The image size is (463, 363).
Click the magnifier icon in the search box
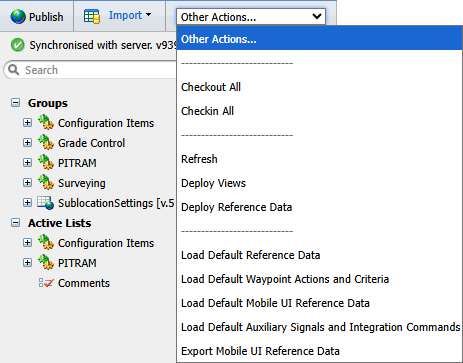pyautogui.click(x=14, y=70)
